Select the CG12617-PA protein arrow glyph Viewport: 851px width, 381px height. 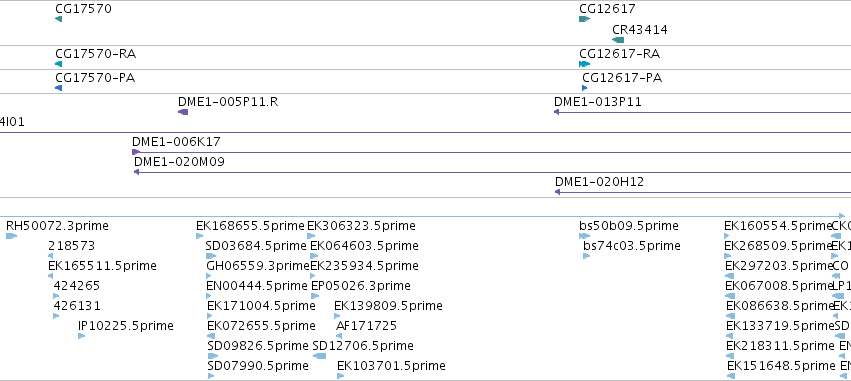pyautogui.click(x=585, y=88)
